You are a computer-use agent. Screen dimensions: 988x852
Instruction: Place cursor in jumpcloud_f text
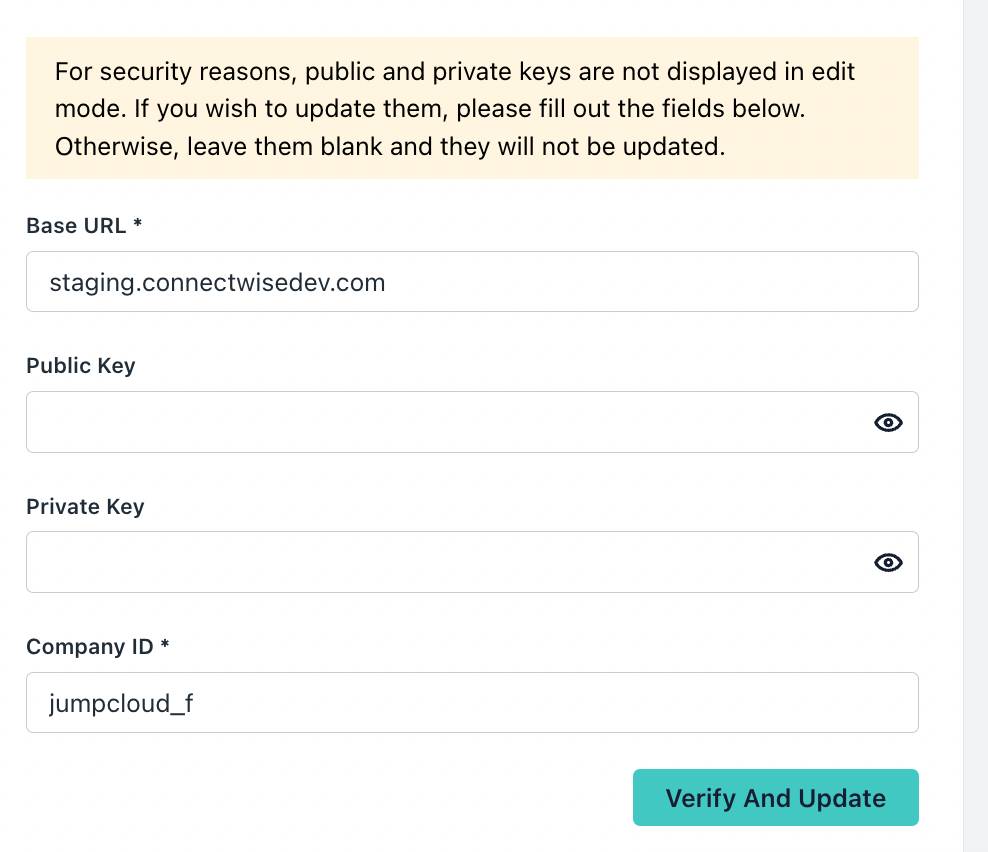(121, 703)
